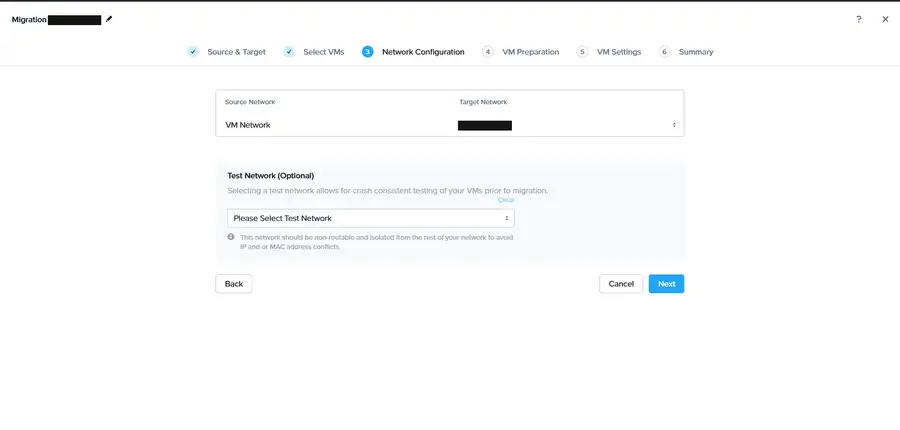Click the Next button

(x=666, y=284)
